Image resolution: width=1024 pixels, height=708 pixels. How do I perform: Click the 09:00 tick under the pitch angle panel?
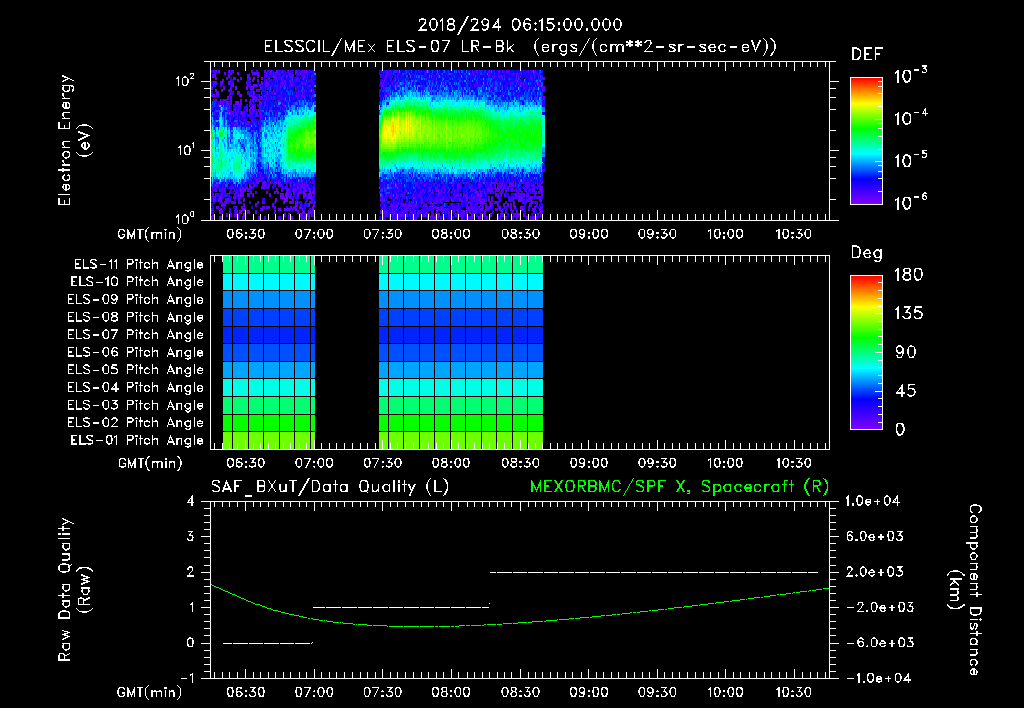[x=589, y=463]
